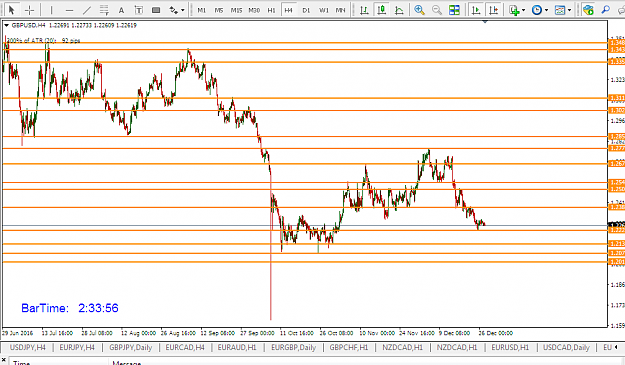Tile chart windows icon
This screenshot has height=365, width=625.
[x=454, y=10]
